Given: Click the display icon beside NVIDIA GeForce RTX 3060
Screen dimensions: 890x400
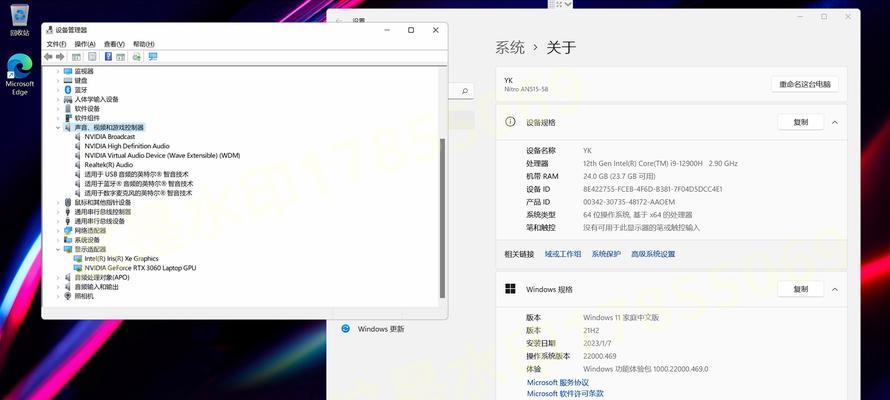Looking at the screenshot, I should [x=78, y=268].
